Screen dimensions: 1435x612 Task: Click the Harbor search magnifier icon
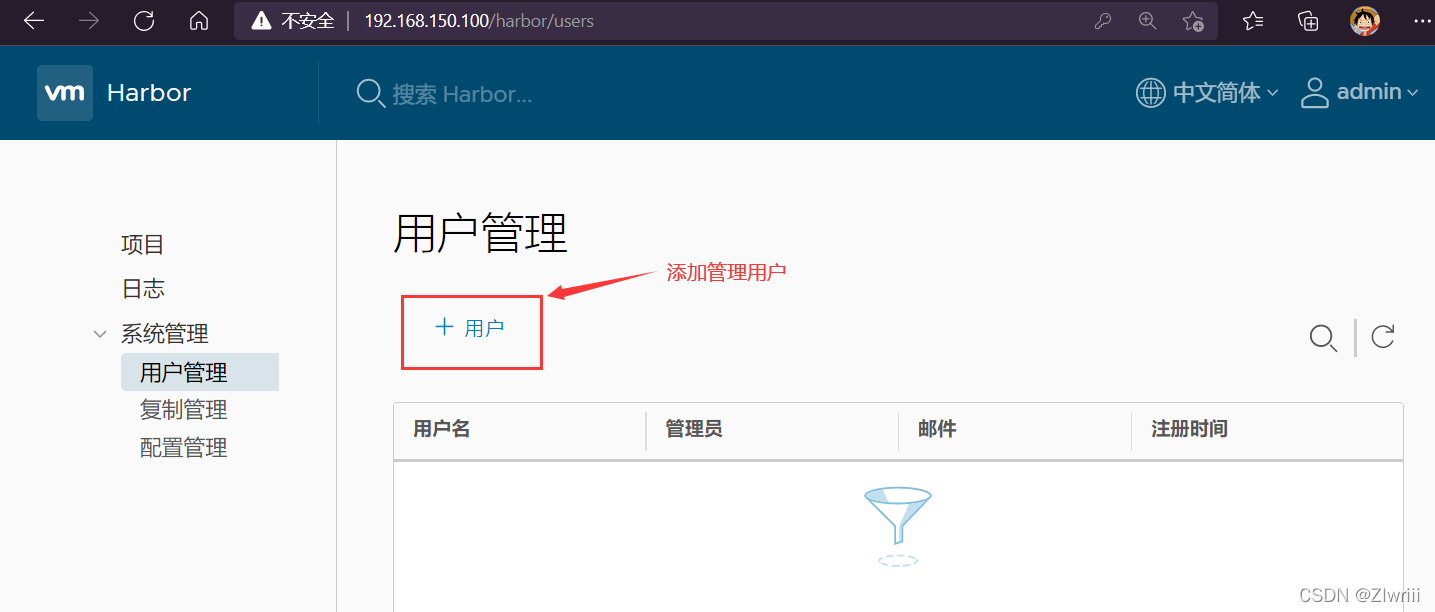pyautogui.click(x=371, y=94)
